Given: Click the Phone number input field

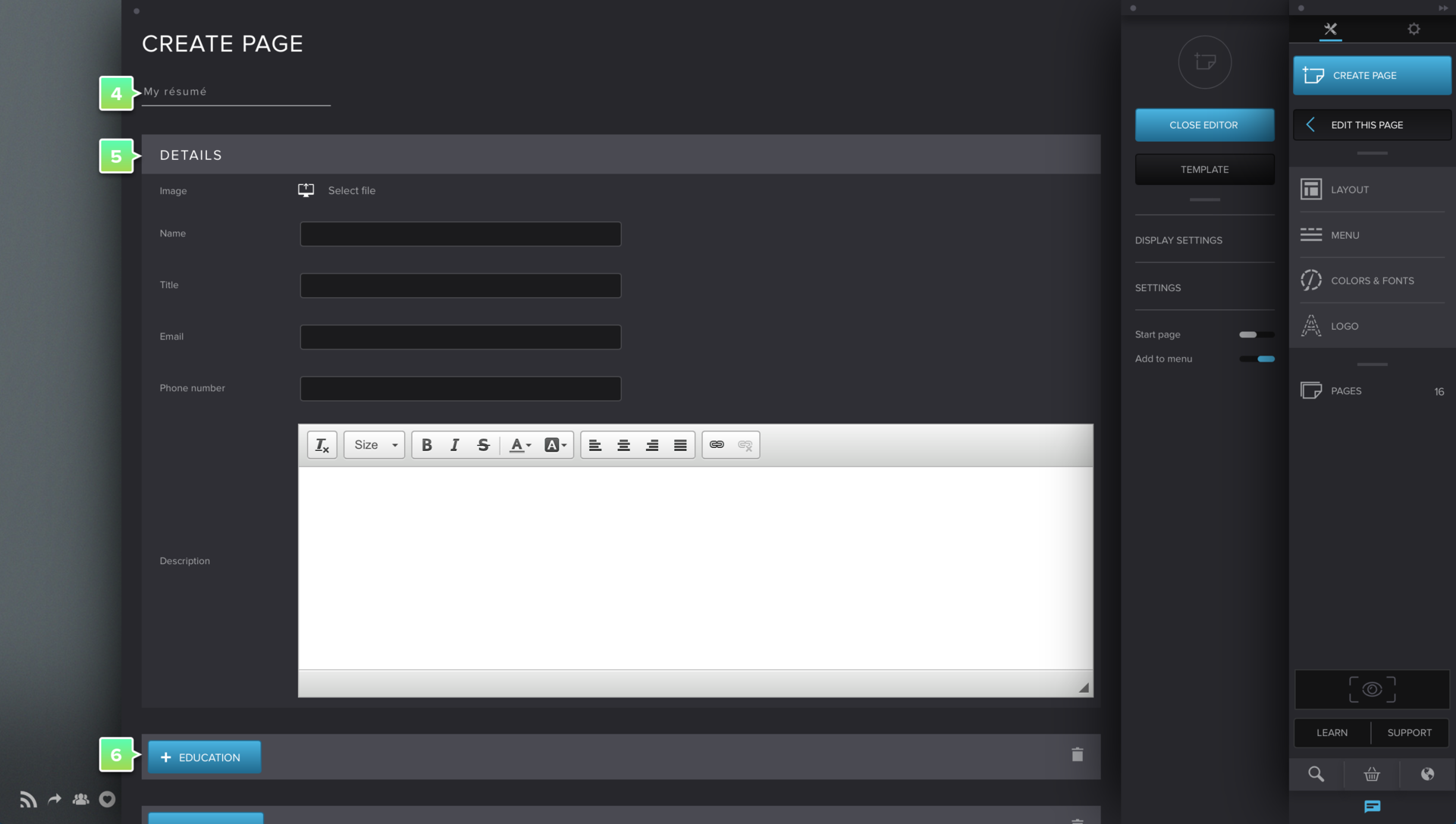Looking at the screenshot, I should [460, 388].
